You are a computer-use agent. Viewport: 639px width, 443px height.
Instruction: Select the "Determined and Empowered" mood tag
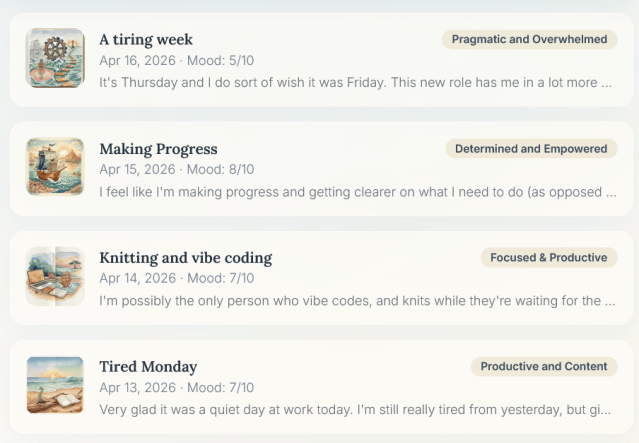[x=531, y=149]
